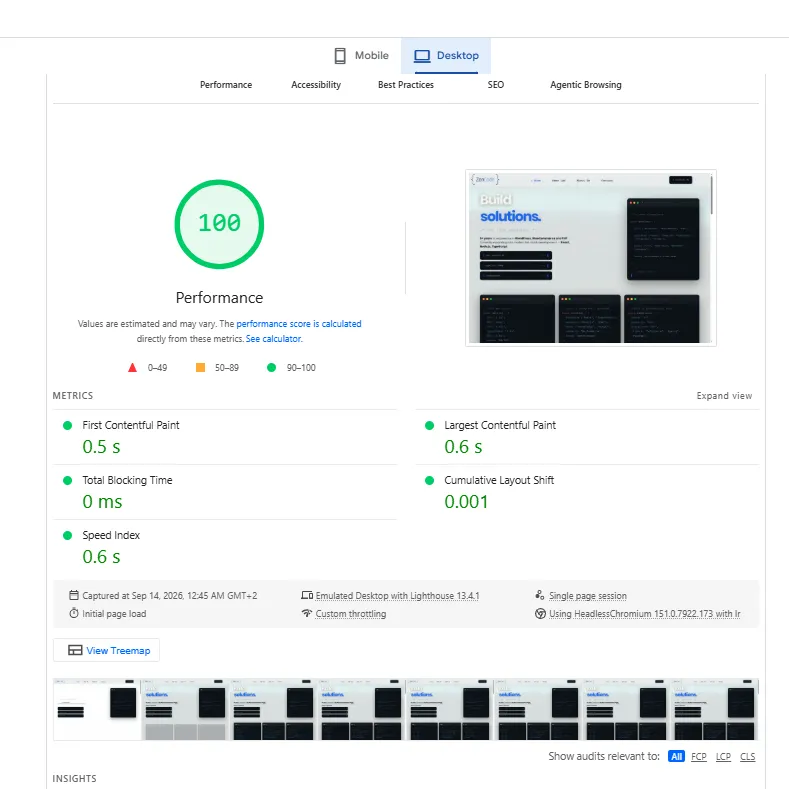
Task: Filter audits relevant to LCP
Action: [x=723, y=756]
